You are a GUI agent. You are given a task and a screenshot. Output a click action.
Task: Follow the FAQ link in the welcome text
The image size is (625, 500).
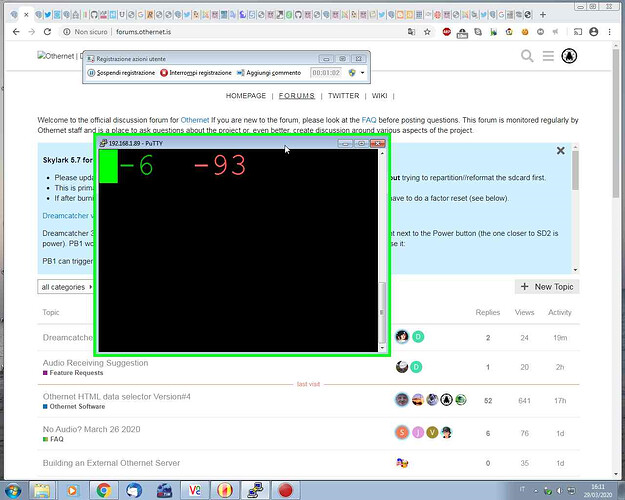point(369,120)
